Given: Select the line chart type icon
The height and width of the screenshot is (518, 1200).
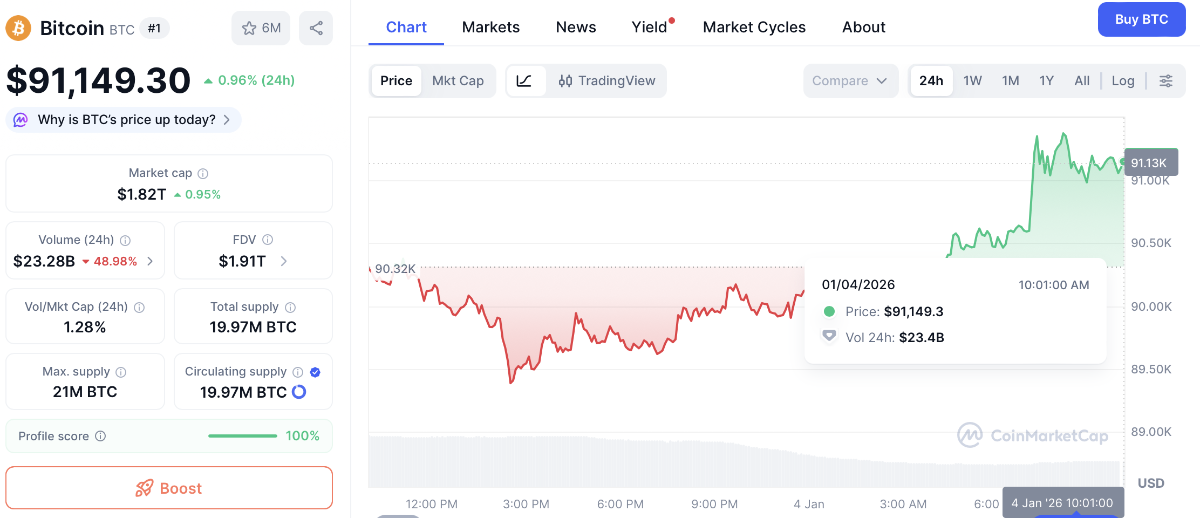Looking at the screenshot, I should (x=525, y=81).
